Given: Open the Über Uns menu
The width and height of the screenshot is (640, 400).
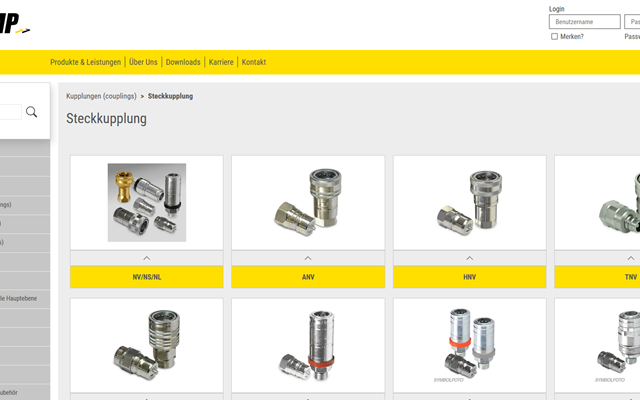Looking at the screenshot, I should (143, 62).
